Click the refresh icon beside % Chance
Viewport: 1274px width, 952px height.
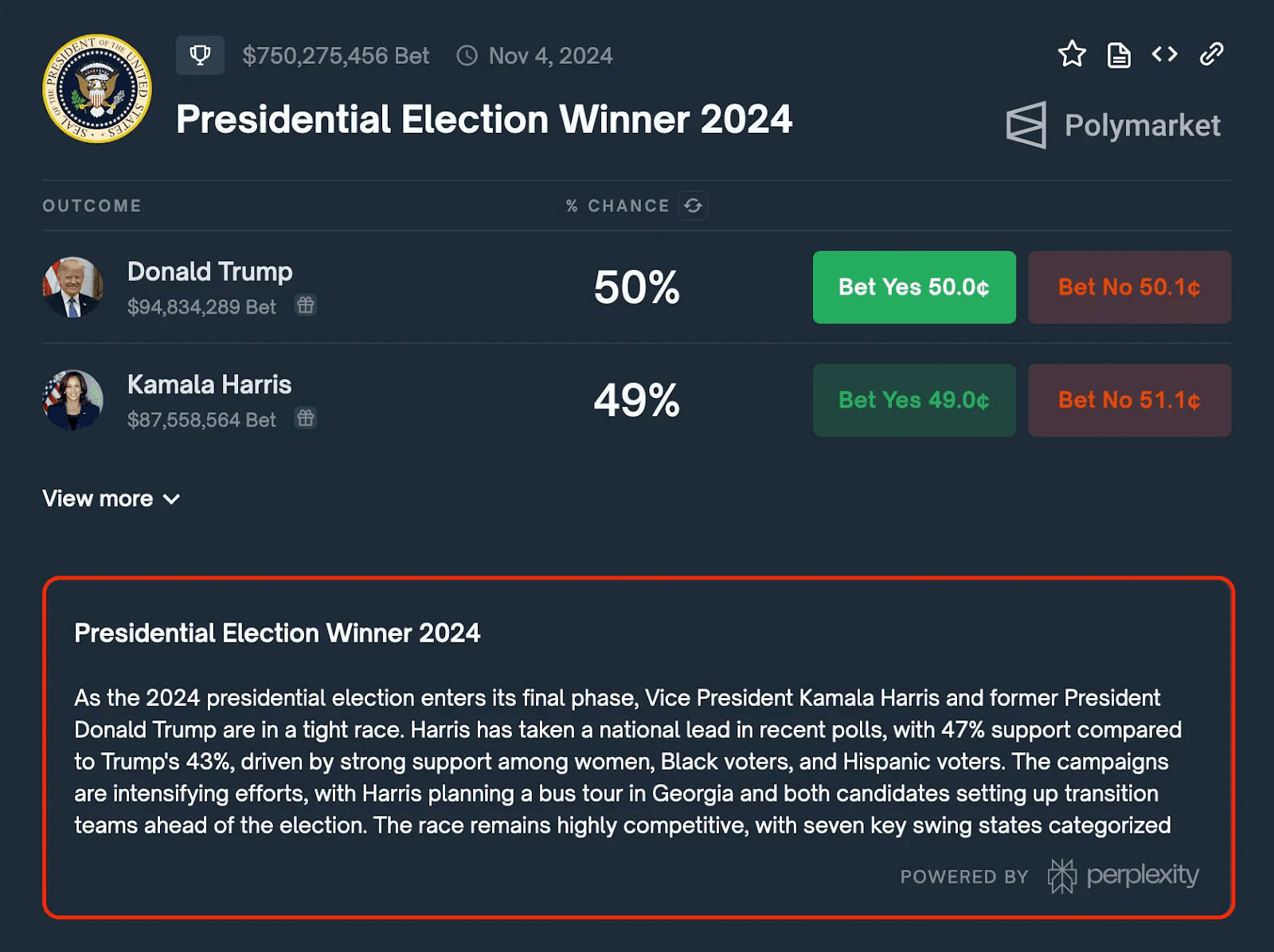tap(693, 205)
